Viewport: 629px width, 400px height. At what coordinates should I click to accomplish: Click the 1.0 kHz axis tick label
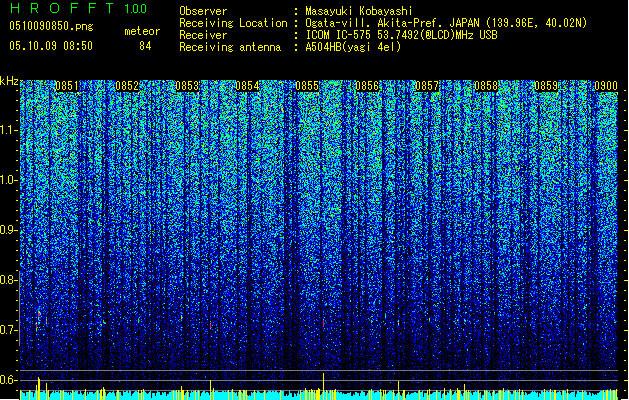pyautogui.click(x=9, y=180)
